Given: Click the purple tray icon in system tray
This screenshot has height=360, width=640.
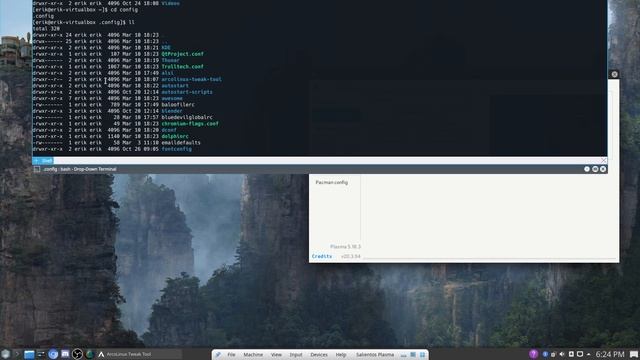Looking at the screenshot, I should 533,354.
